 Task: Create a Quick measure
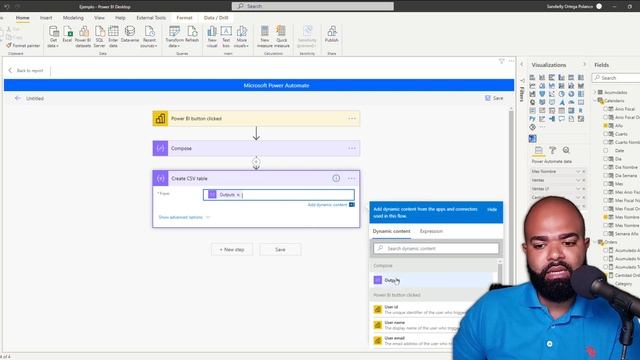[282, 37]
